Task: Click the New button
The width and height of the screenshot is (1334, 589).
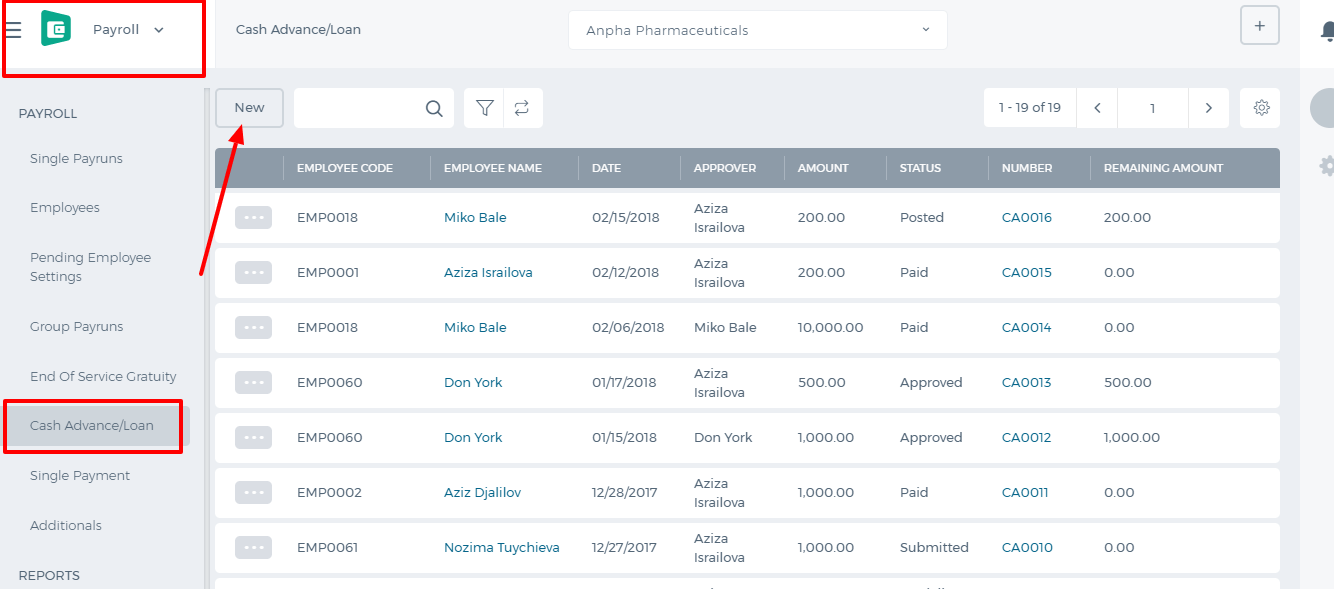Action: tap(249, 108)
